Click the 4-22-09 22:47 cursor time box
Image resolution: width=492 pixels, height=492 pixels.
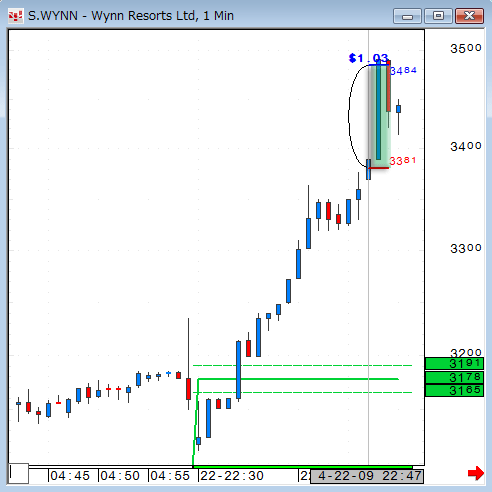pos(367,476)
